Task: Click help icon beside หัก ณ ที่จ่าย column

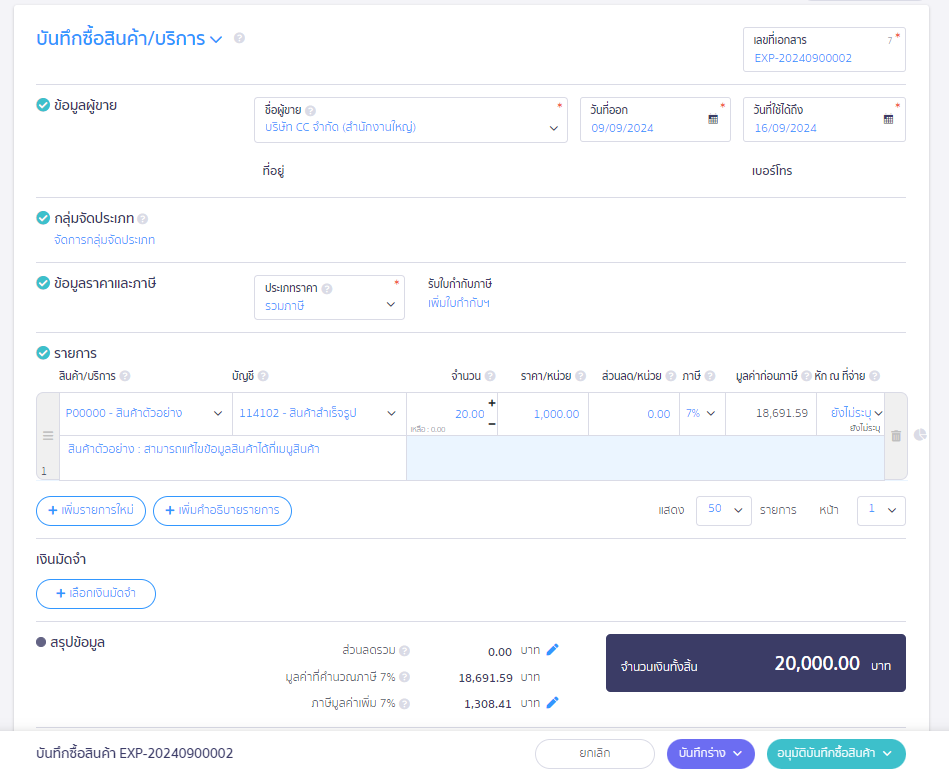Action: coord(875,376)
